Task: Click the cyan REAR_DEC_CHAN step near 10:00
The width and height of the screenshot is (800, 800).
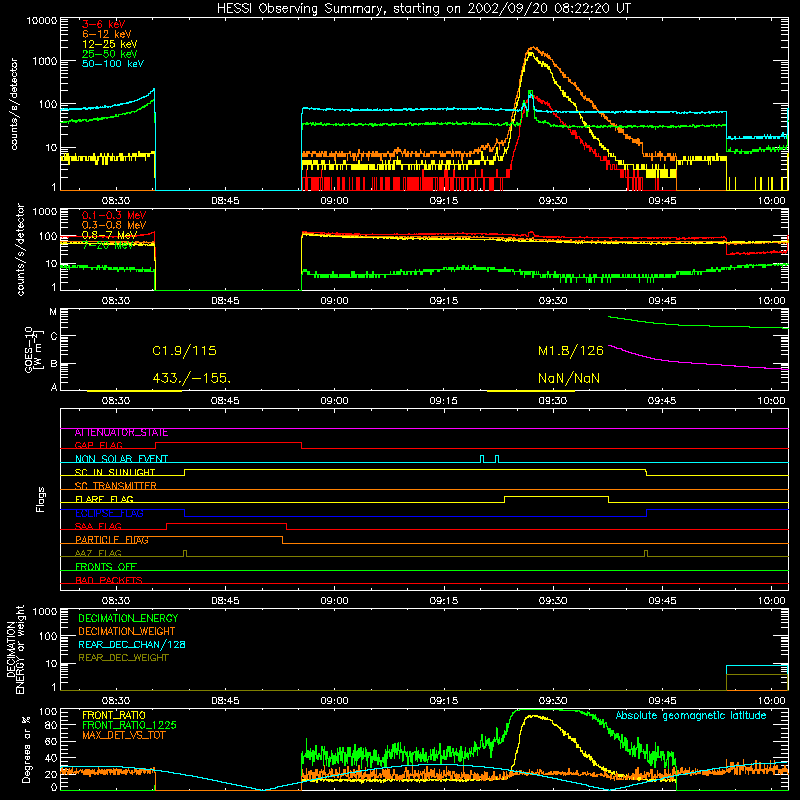Action: click(x=757, y=666)
